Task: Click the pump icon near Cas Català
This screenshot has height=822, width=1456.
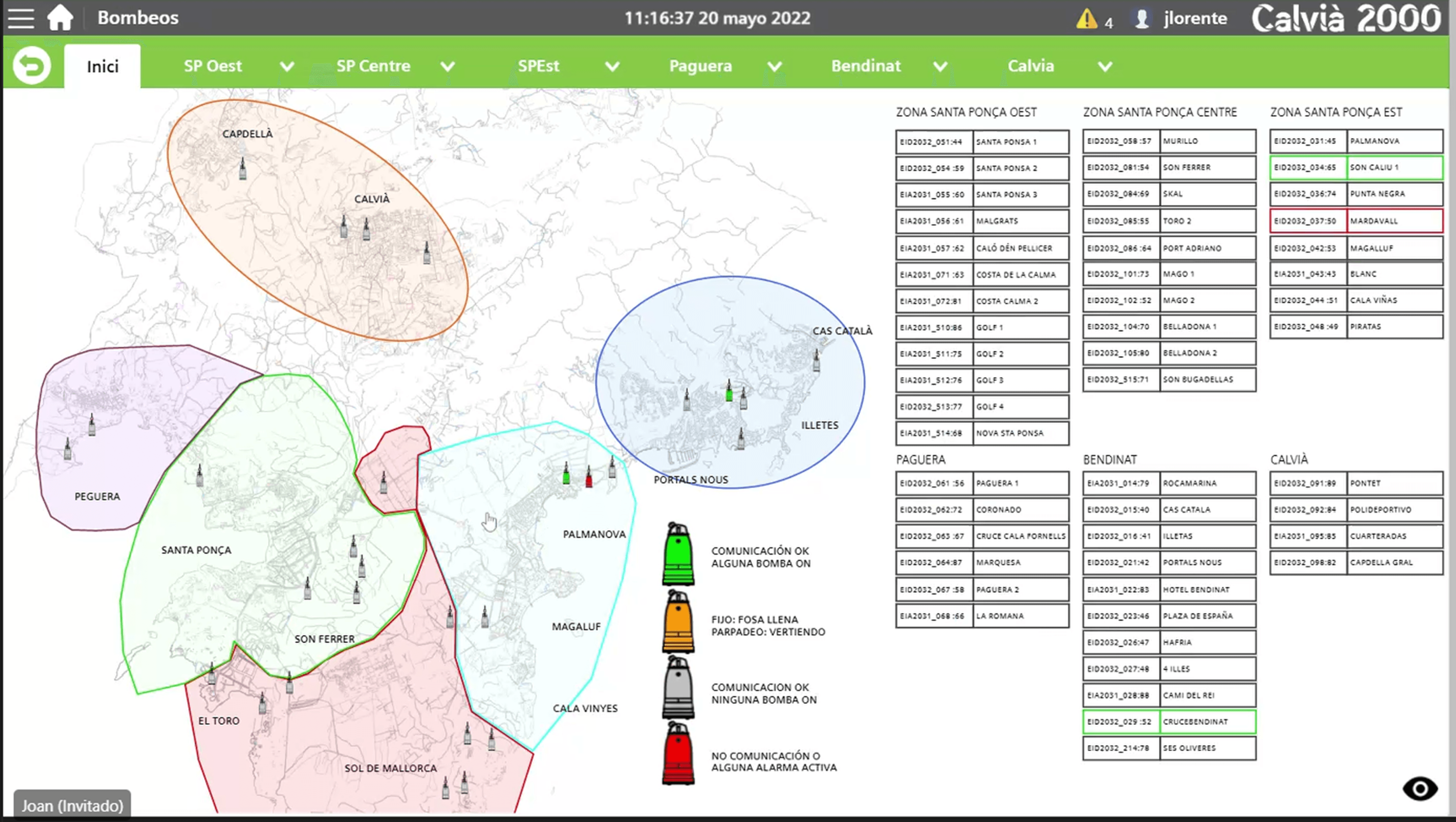Action: tap(816, 360)
